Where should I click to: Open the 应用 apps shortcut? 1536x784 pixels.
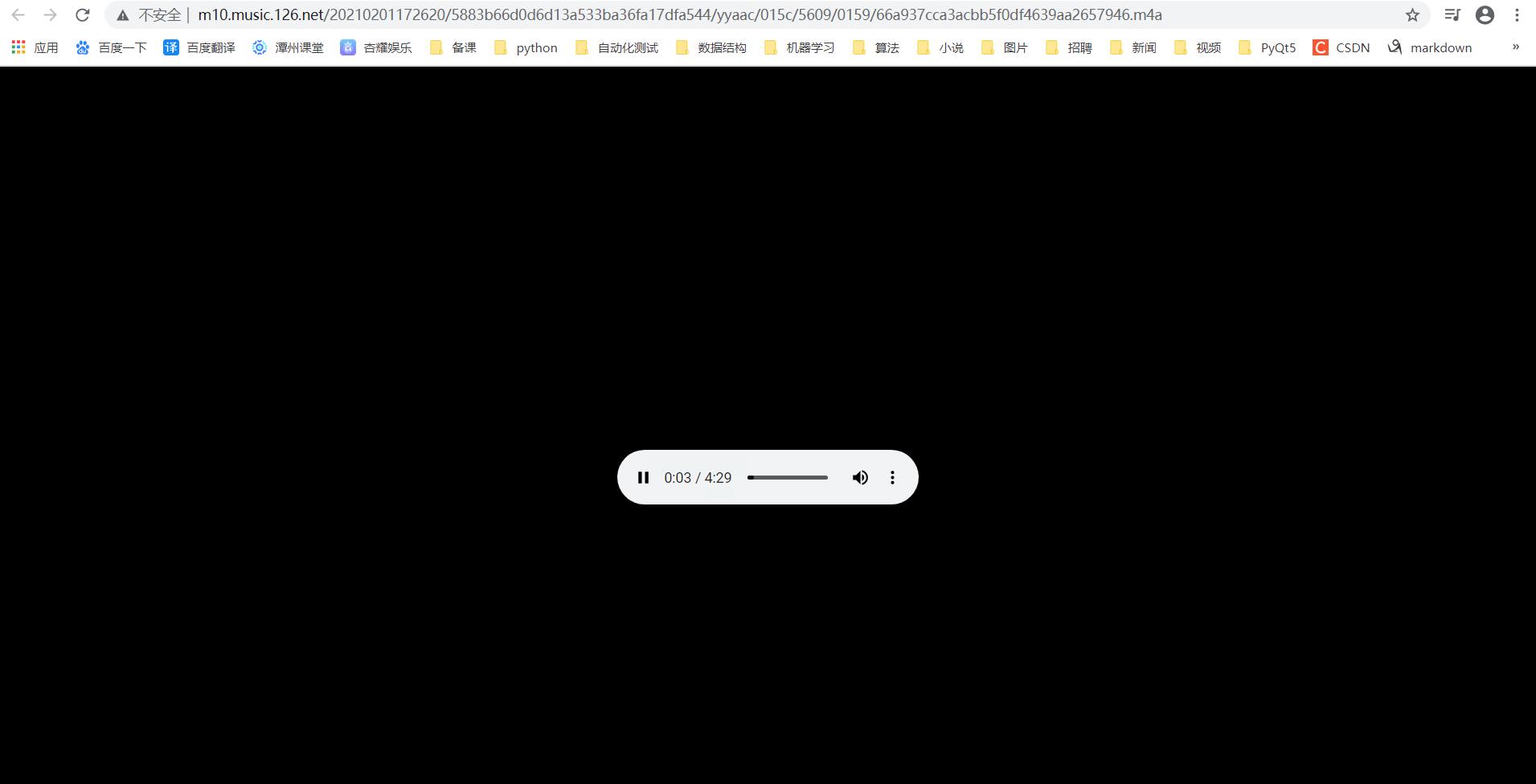click(x=35, y=47)
